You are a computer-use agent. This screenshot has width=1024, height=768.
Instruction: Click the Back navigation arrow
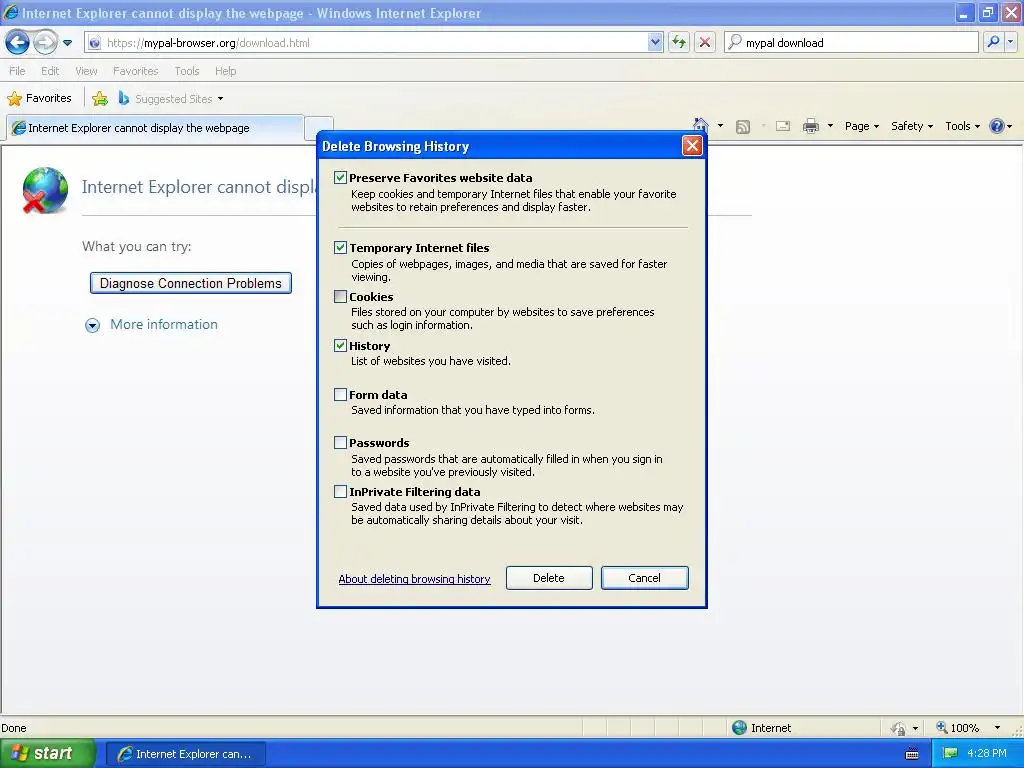(x=18, y=42)
